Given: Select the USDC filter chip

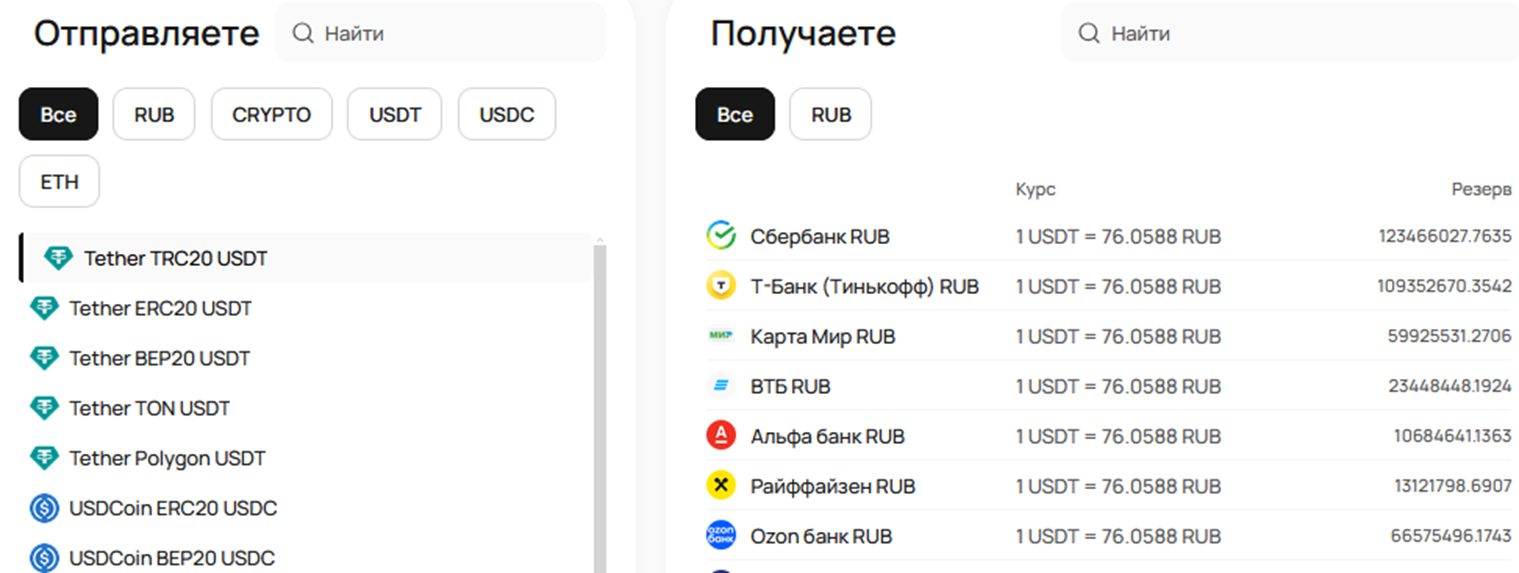Looking at the screenshot, I should tap(506, 115).
